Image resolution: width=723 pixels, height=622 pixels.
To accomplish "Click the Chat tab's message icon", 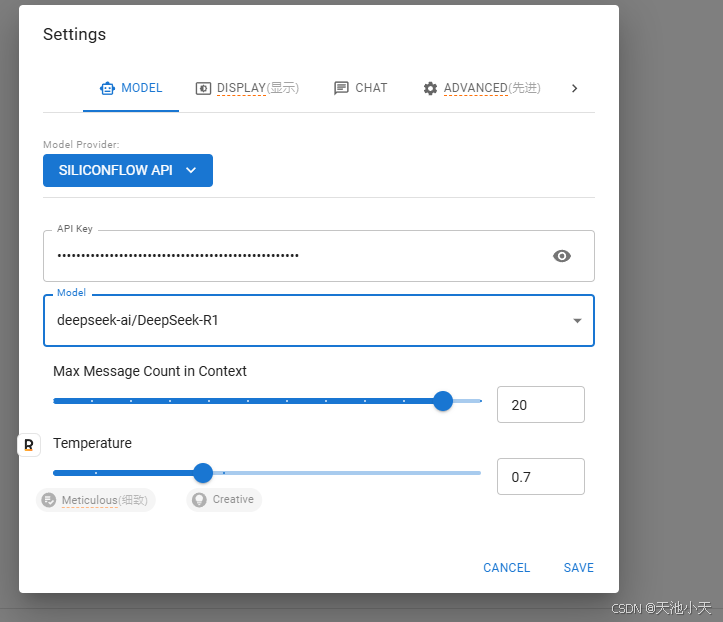I will click(x=341, y=88).
